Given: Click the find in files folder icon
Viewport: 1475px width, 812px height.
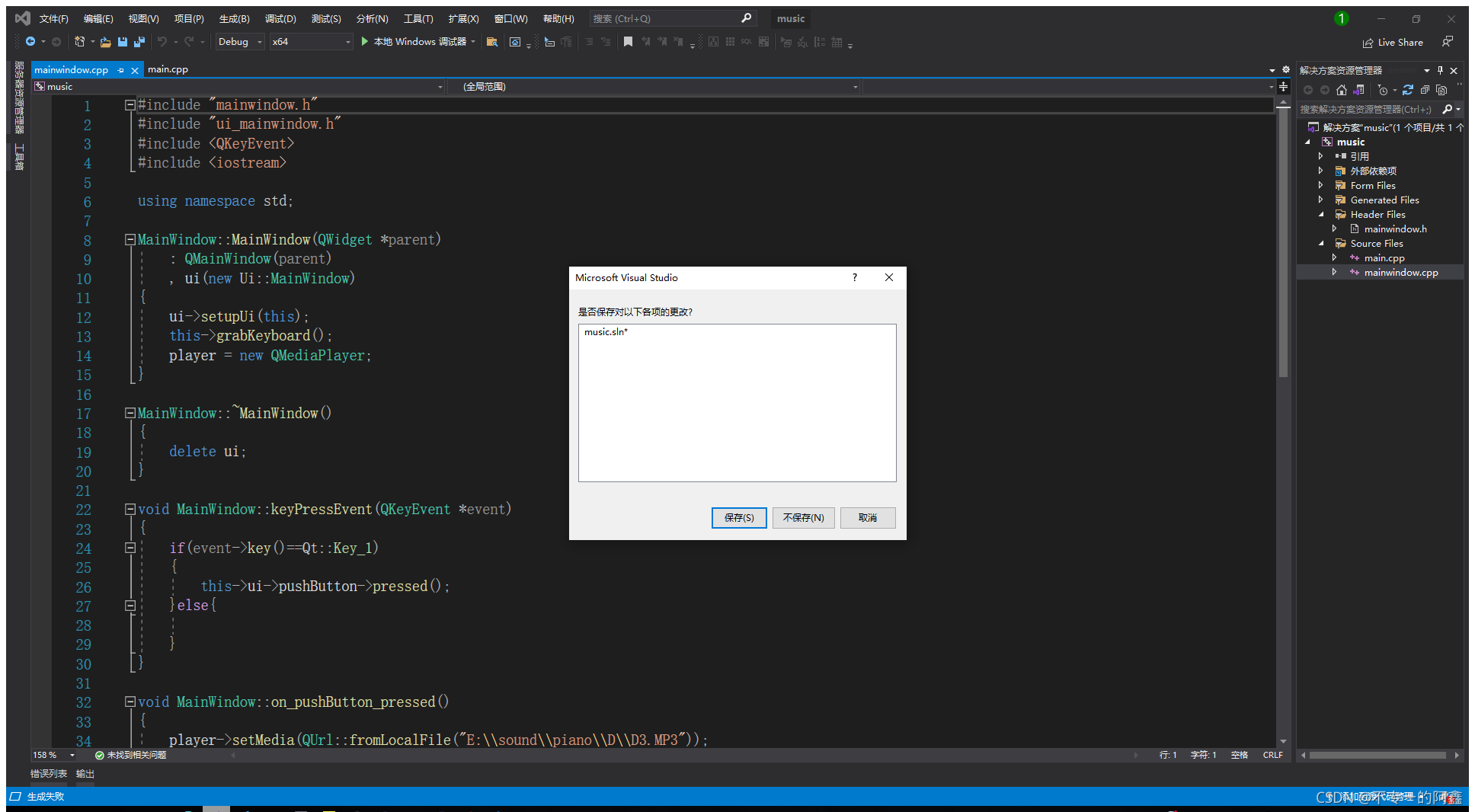Looking at the screenshot, I should click(492, 42).
